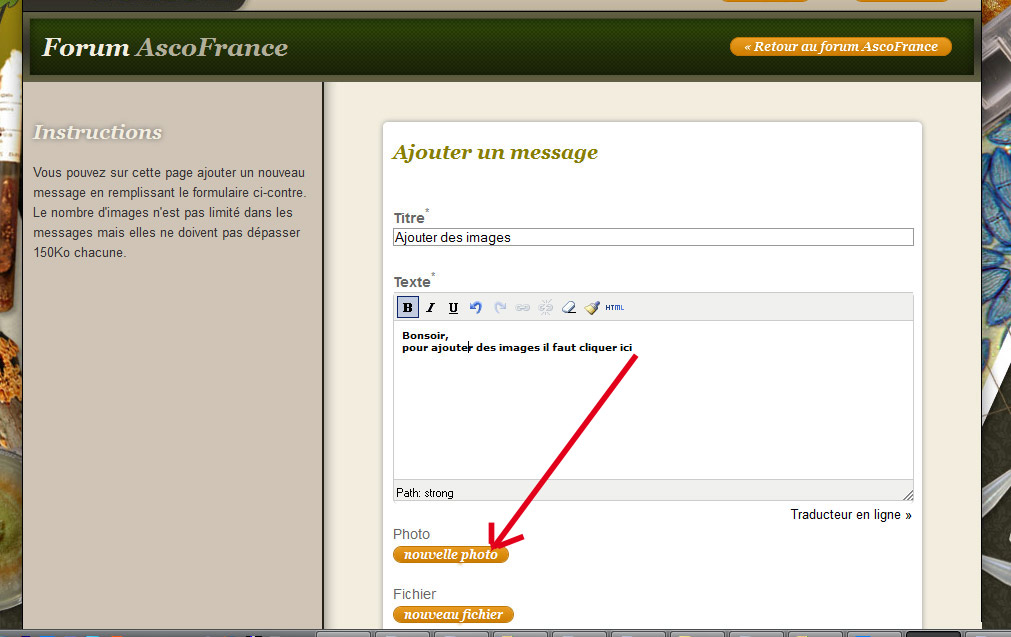Click the 'Instructions' sidebar heading
The image size is (1011, 637).
click(97, 132)
